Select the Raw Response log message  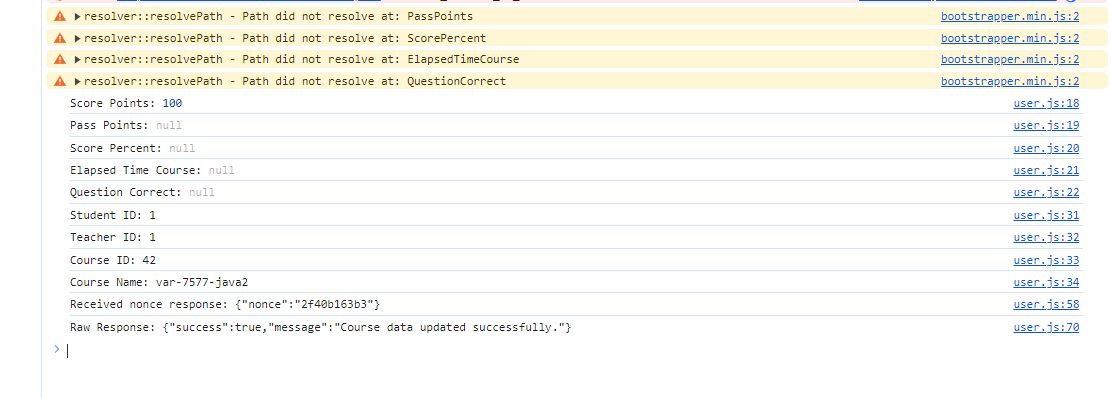[x=320, y=328]
